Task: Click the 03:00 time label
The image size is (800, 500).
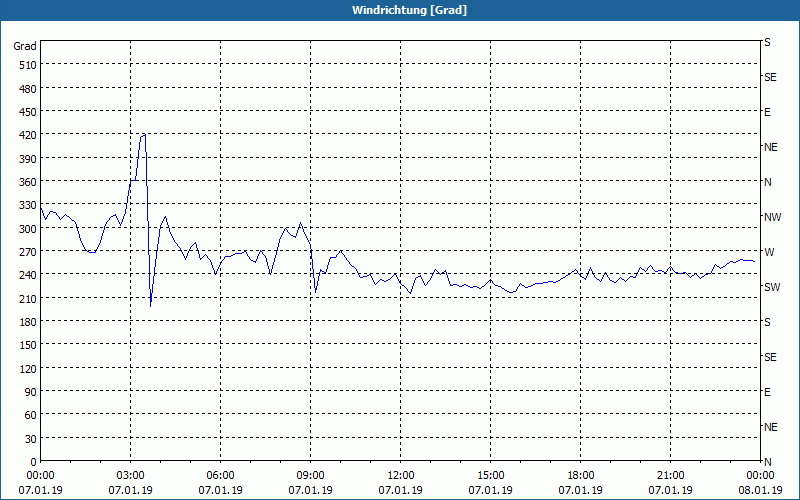Action: pyautogui.click(x=131, y=476)
